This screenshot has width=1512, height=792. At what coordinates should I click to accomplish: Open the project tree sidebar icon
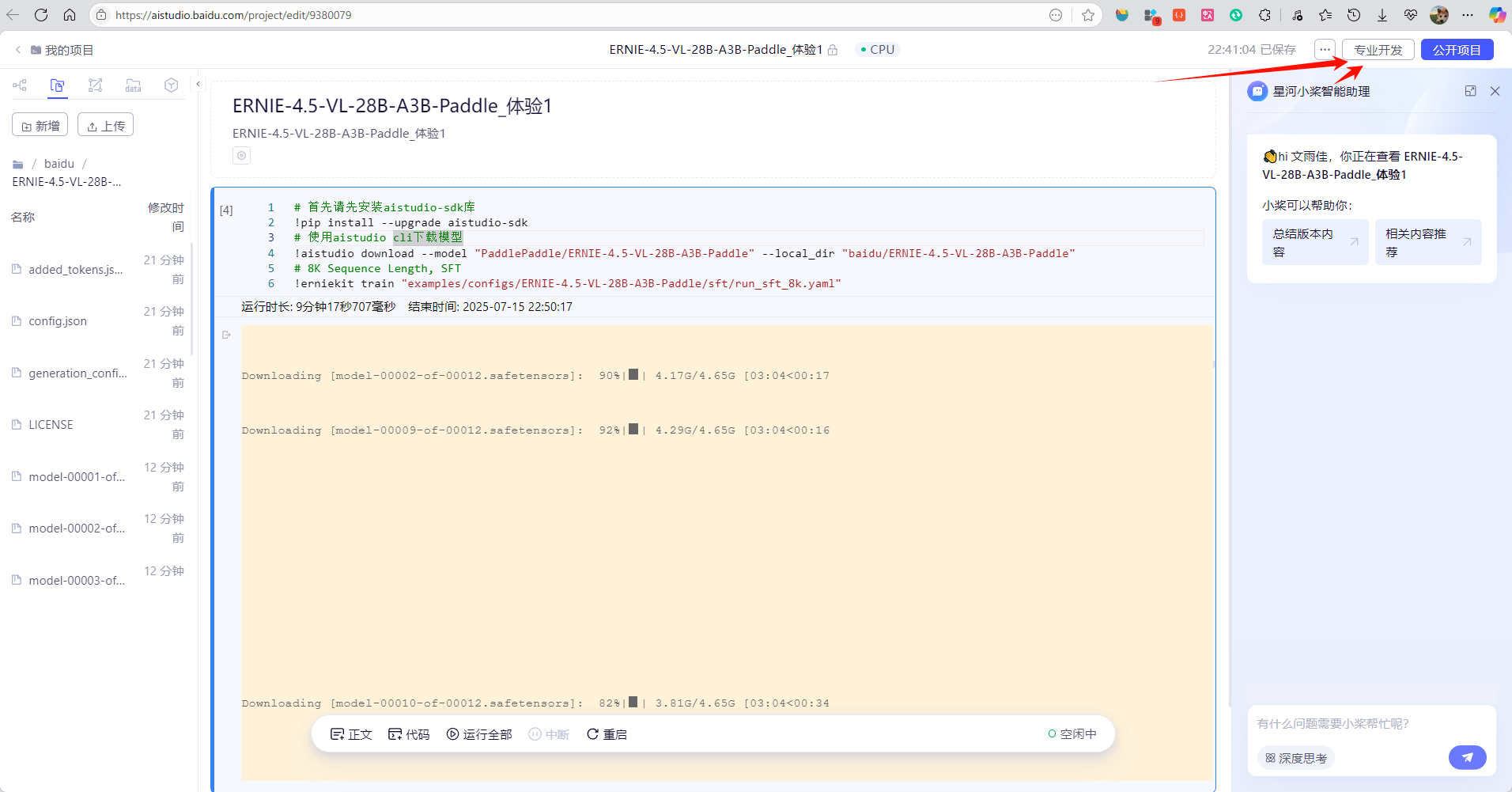pyautogui.click(x=20, y=85)
